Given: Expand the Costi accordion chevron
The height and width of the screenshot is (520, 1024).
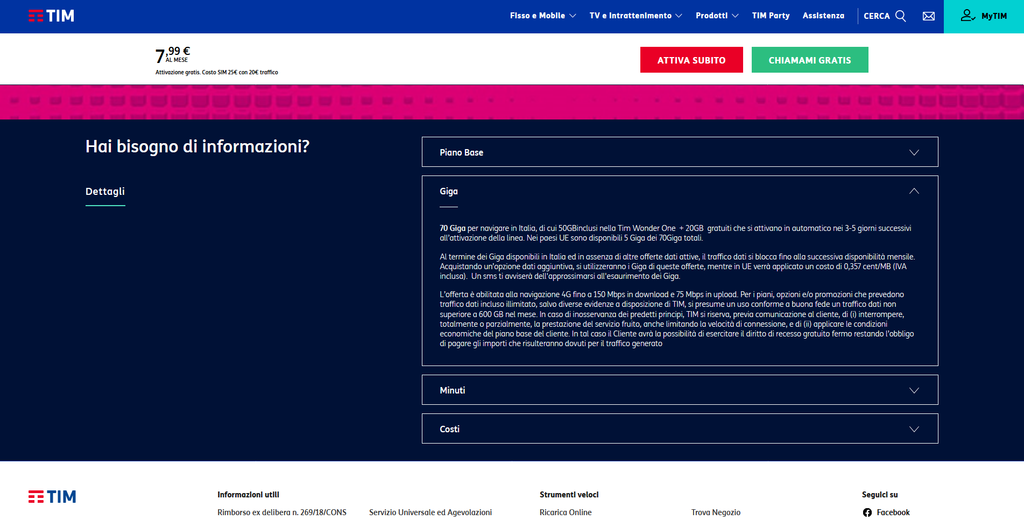Looking at the screenshot, I should pos(914,429).
